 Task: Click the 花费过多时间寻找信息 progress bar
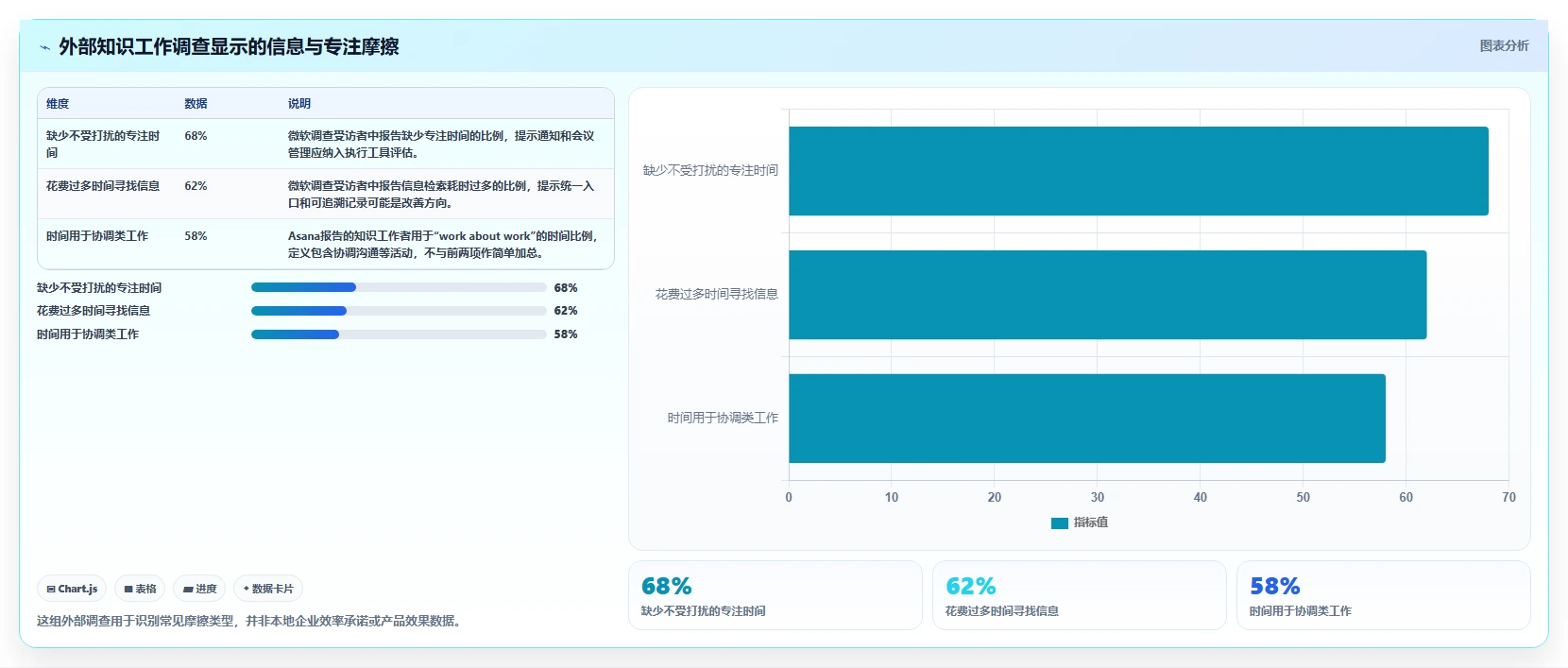click(399, 311)
